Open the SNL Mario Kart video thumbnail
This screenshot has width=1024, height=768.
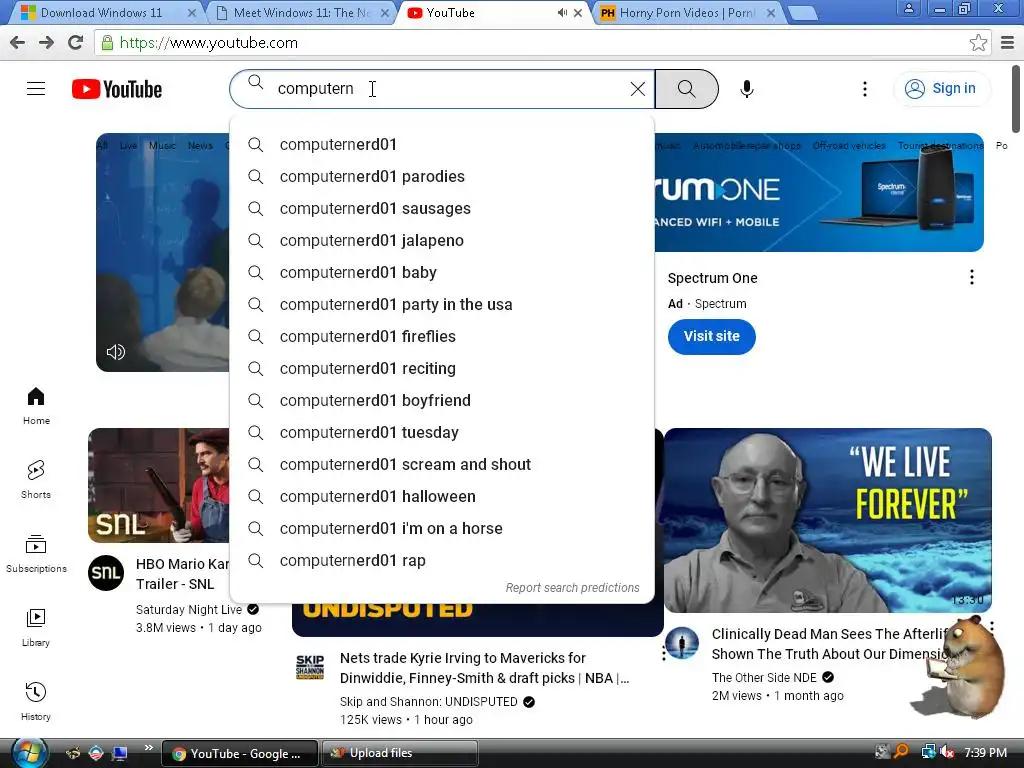pos(159,485)
